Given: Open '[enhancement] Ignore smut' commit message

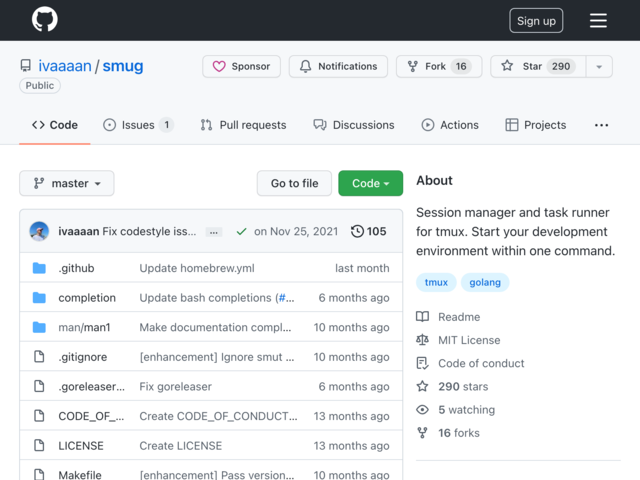Looking at the screenshot, I should [216, 357].
